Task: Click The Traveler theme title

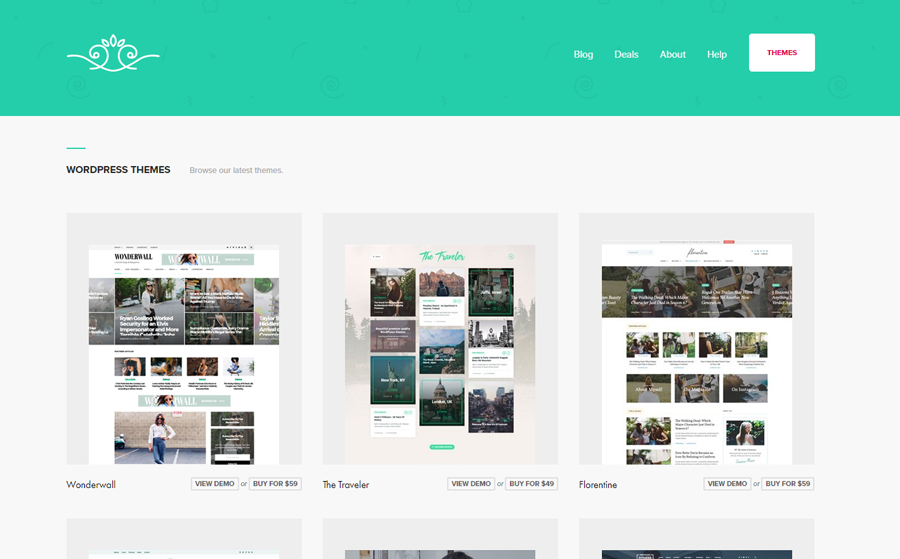Action: [x=345, y=485]
